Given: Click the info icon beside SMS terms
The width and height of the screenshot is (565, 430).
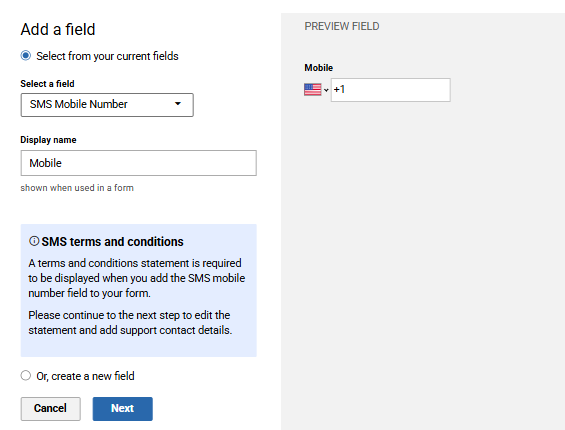Looking at the screenshot, I should click(x=34, y=241).
